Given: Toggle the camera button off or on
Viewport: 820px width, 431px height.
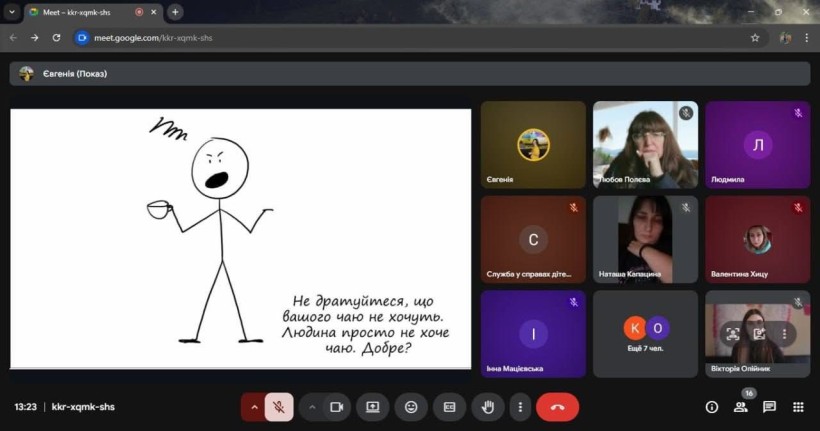Looking at the screenshot, I should coord(338,407).
